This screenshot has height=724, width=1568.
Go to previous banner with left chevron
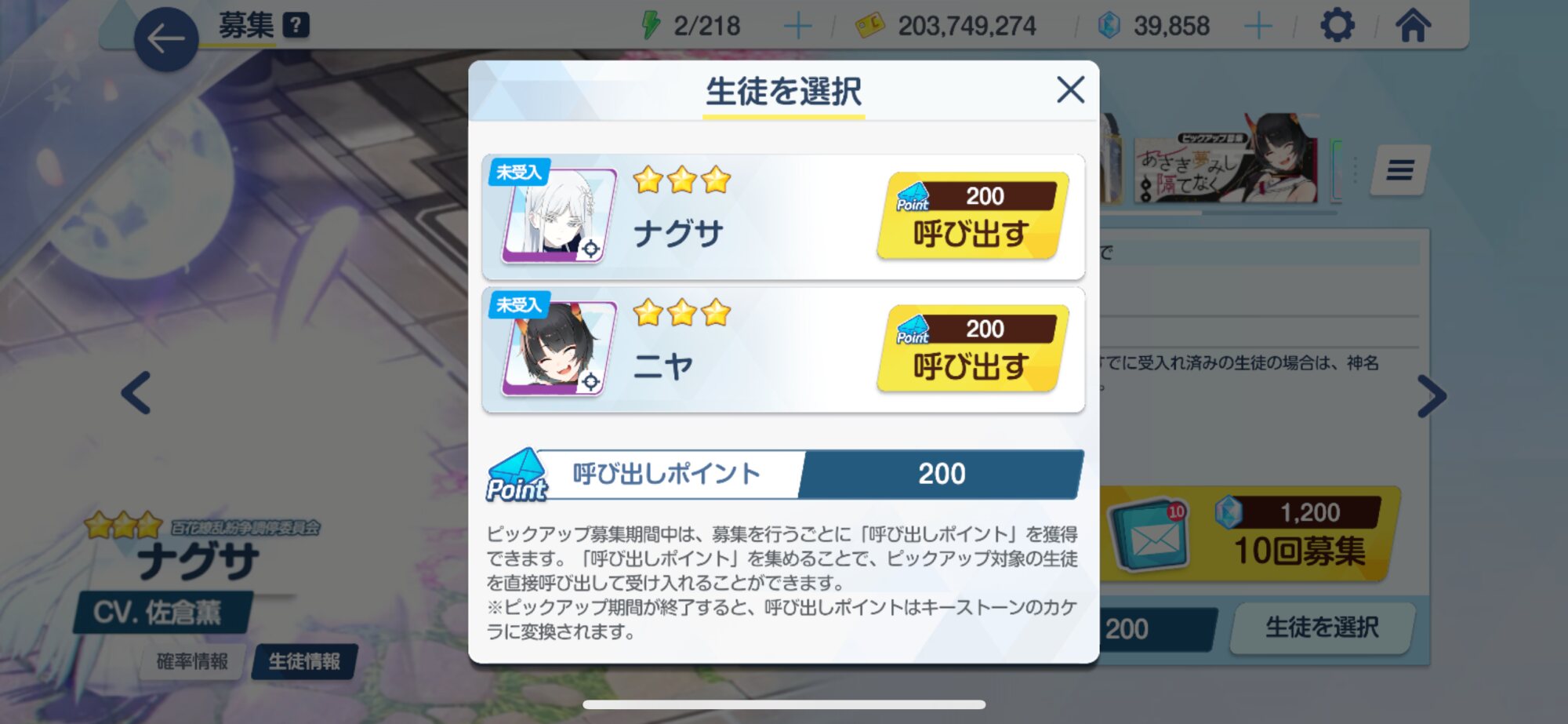pos(136,392)
